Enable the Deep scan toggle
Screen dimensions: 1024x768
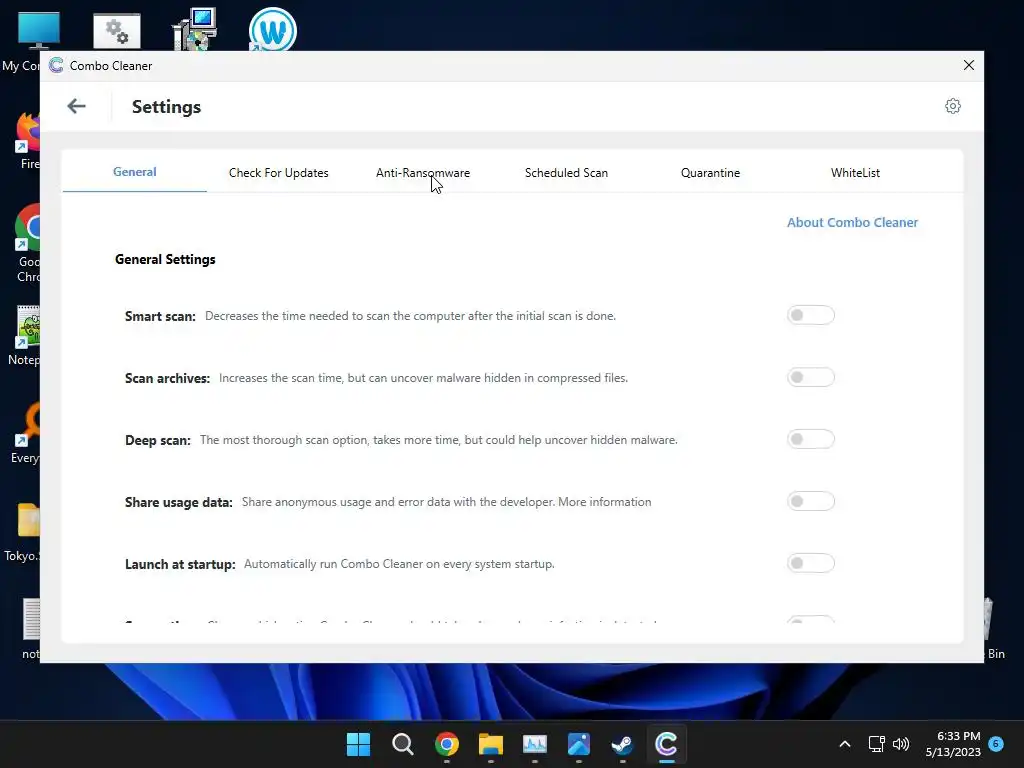(810, 440)
